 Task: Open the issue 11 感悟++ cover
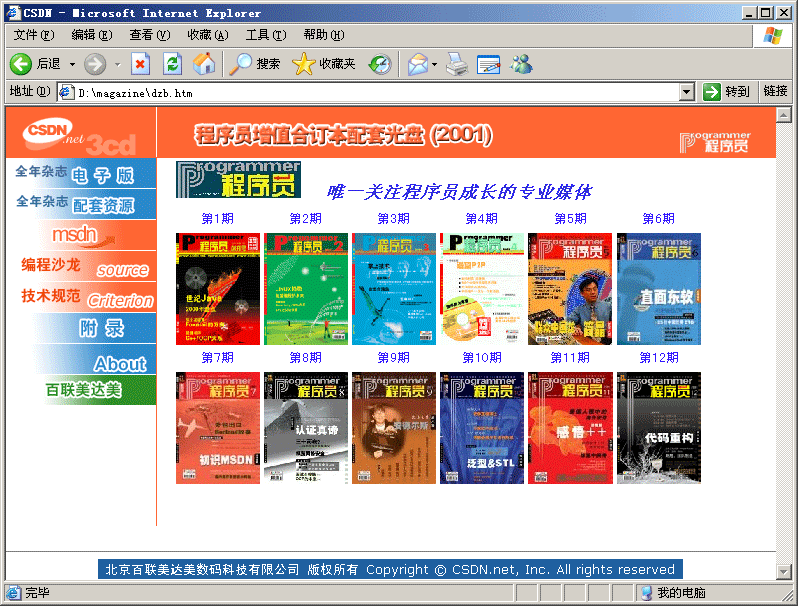click(x=570, y=428)
